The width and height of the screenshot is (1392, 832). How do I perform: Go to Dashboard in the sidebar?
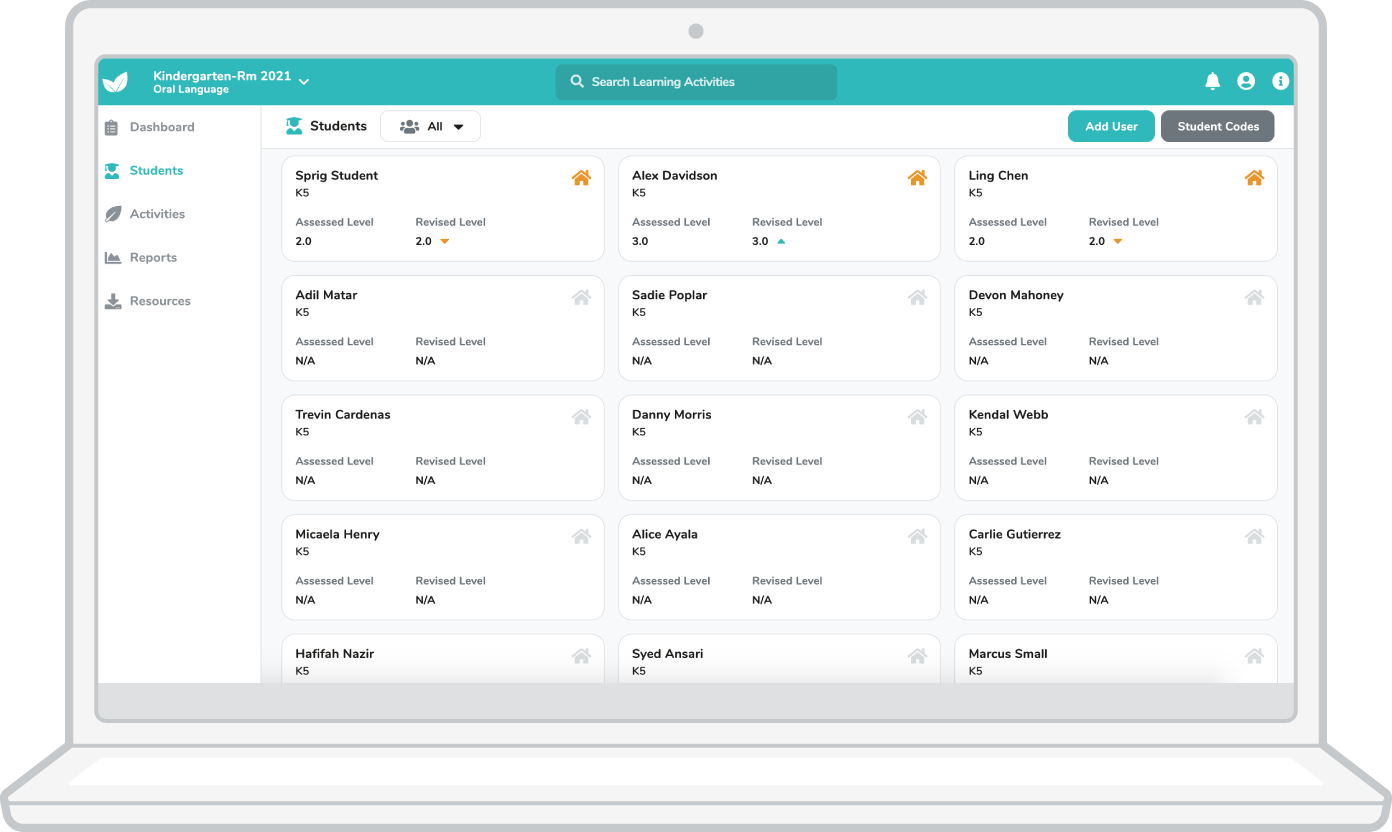coord(161,127)
